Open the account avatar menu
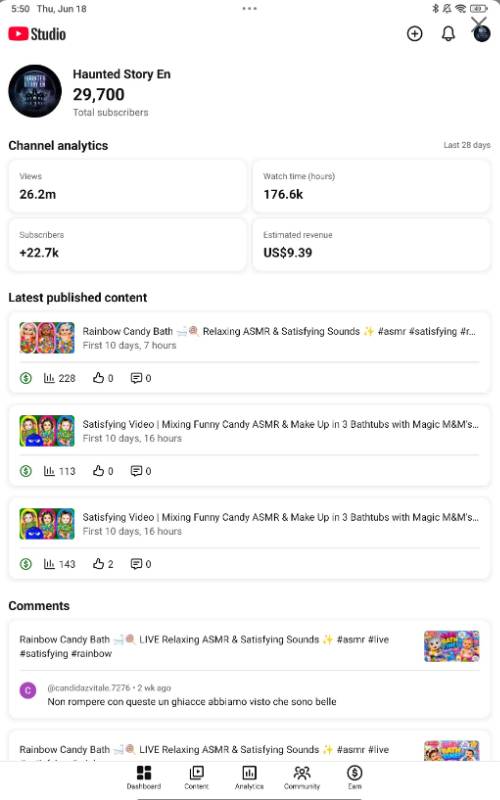 [x=482, y=34]
